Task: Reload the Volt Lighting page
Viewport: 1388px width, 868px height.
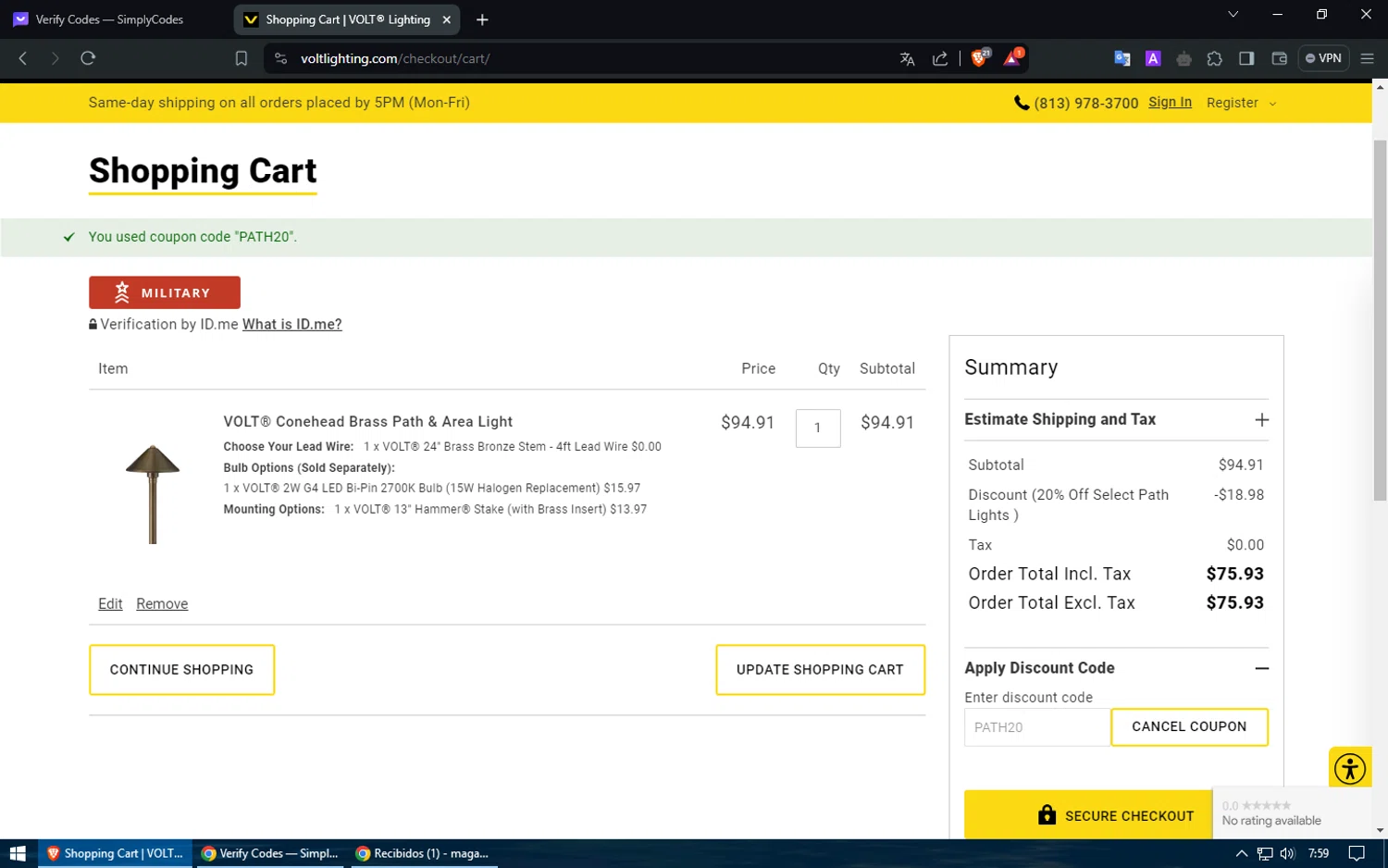Action: coord(88,58)
